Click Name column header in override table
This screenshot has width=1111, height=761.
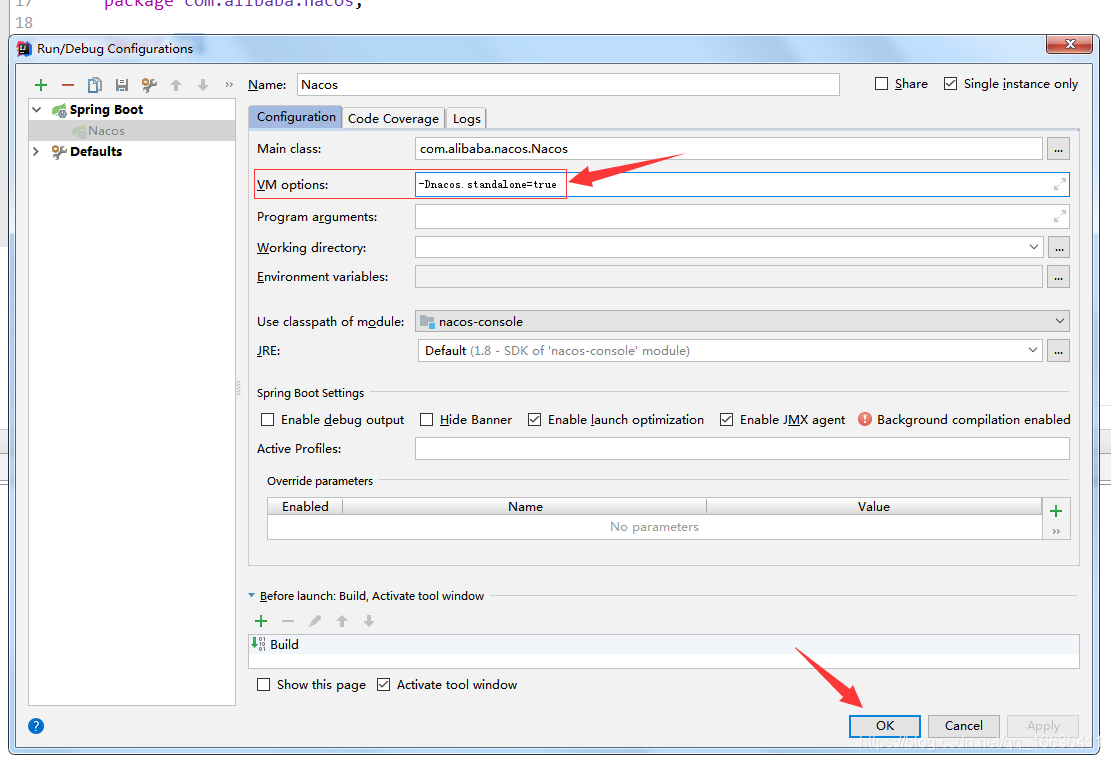(525, 506)
